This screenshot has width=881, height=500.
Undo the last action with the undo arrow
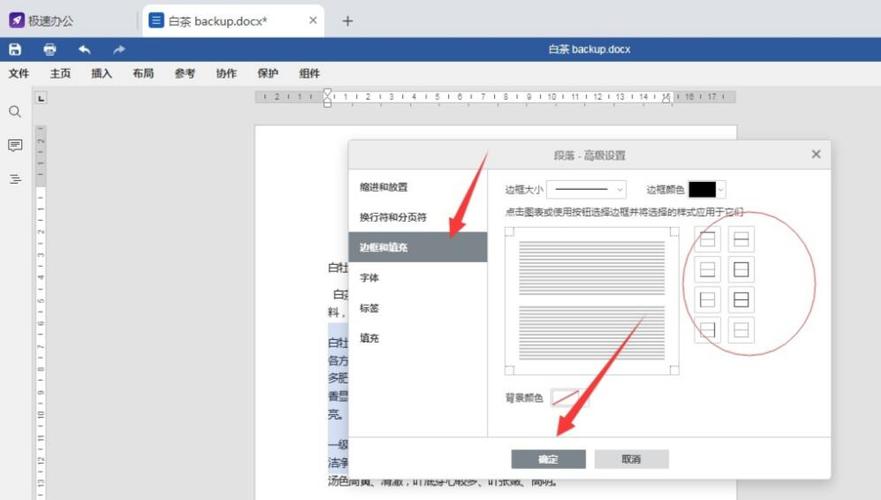pos(84,49)
